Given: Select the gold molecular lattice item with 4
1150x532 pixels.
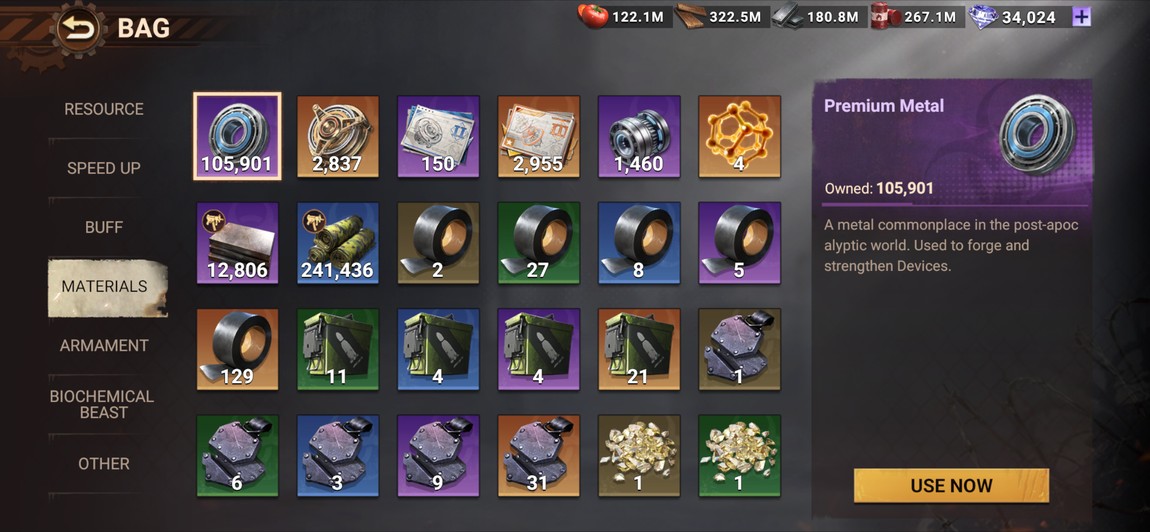Looking at the screenshot, I should 739,136.
